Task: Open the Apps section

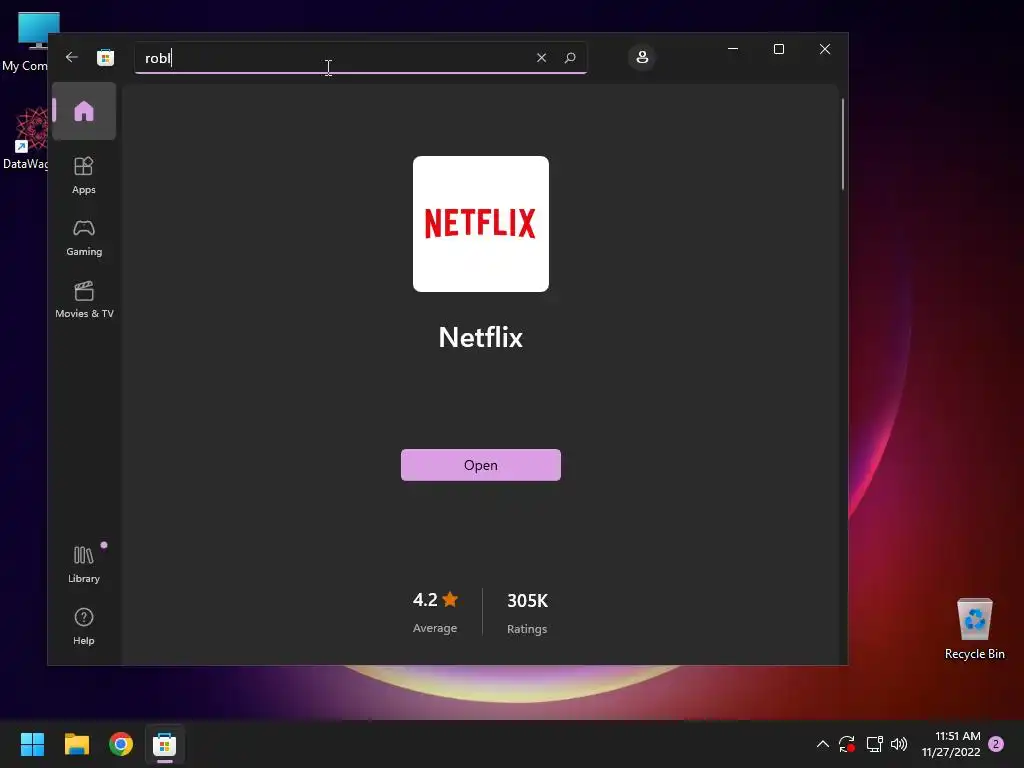Action: coord(84,175)
